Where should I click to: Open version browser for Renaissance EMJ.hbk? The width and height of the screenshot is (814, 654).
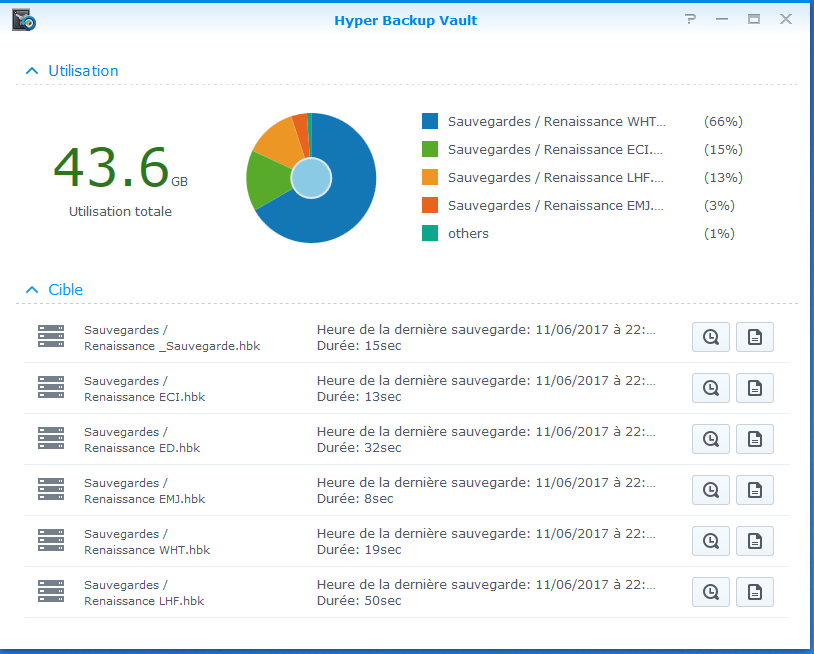(711, 489)
